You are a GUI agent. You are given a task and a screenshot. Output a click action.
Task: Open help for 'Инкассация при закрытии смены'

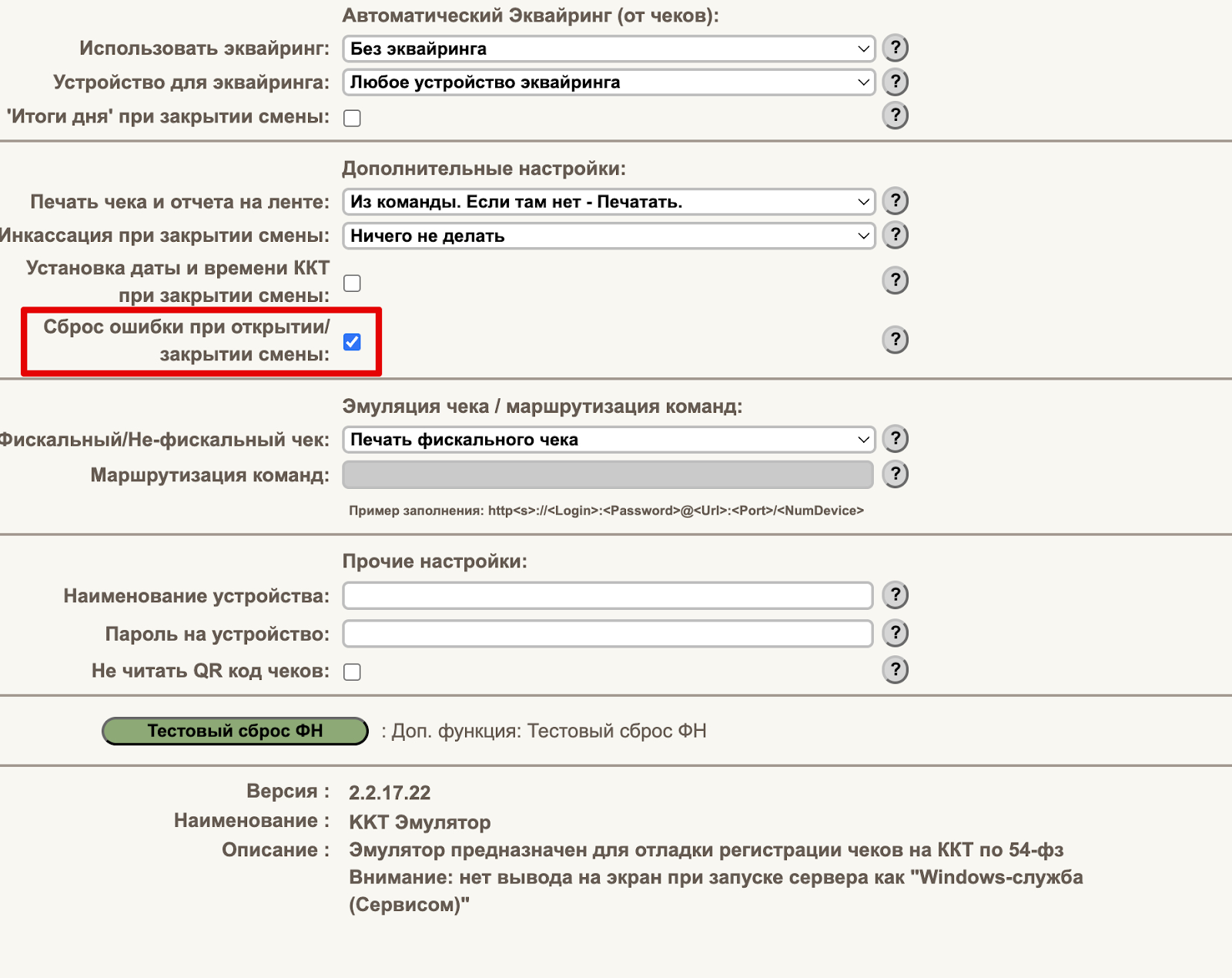(x=895, y=235)
